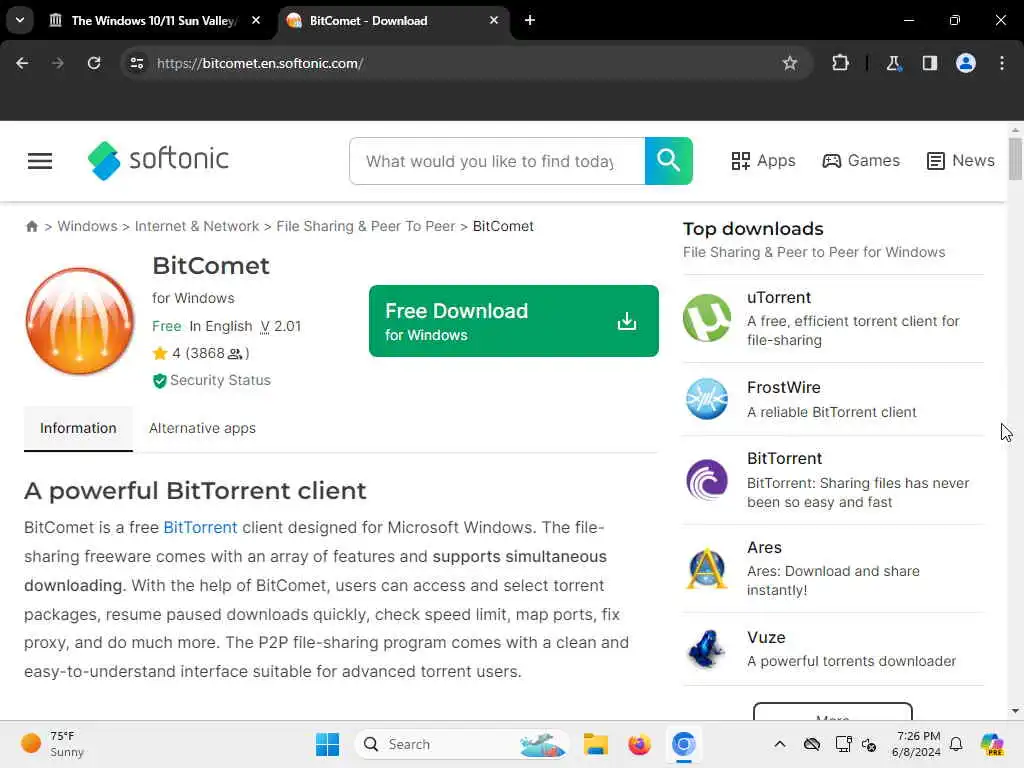Open the Extensions puzzle icon
This screenshot has width=1024, height=768.
(840, 63)
